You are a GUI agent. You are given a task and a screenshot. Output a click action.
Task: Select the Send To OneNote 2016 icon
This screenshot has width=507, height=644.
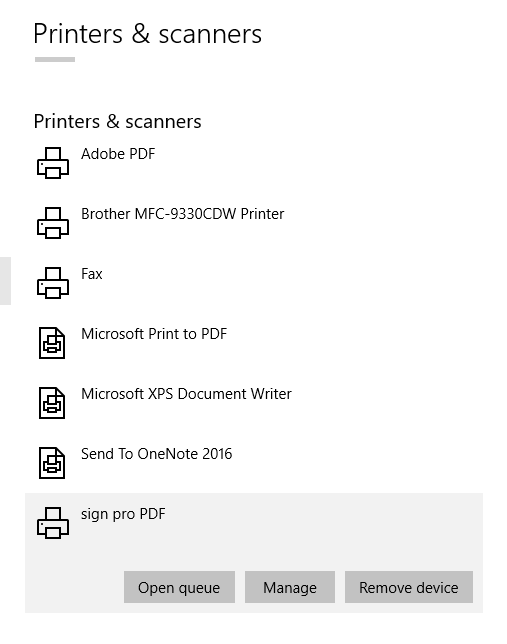(x=52, y=463)
